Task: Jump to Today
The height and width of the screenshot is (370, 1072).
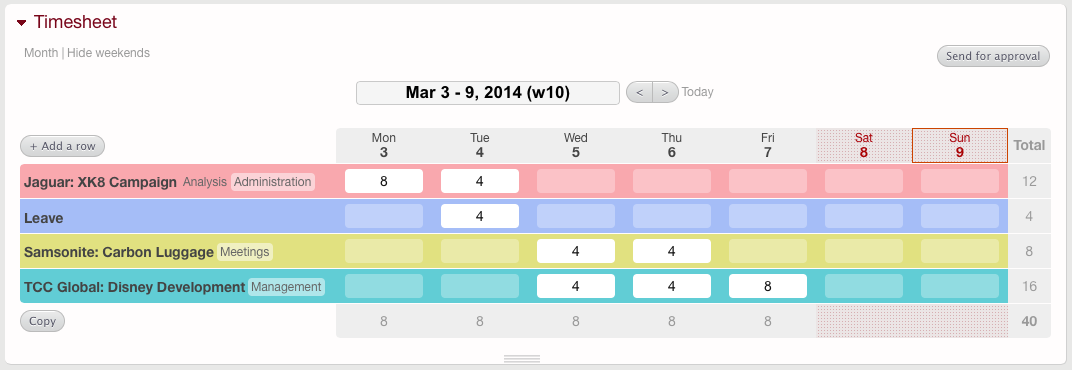Action: tap(697, 92)
